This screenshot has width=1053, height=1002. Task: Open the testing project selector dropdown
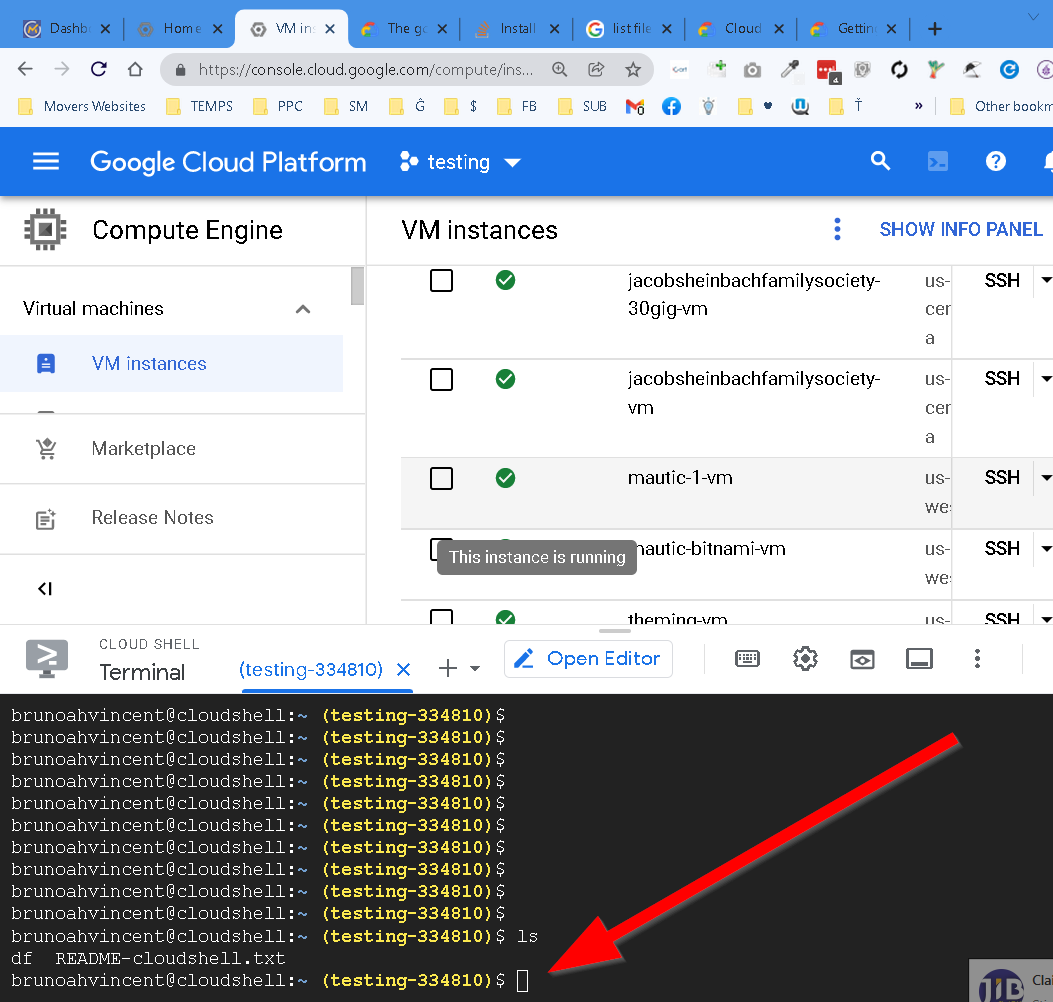click(x=460, y=162)
